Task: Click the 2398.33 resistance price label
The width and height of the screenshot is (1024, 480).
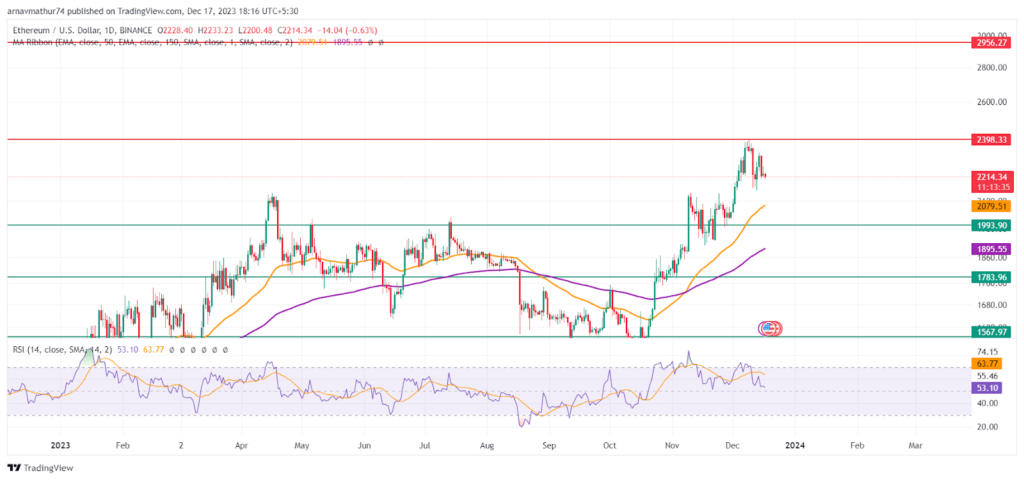Action: pyautogui.click(x=992, y=140)
